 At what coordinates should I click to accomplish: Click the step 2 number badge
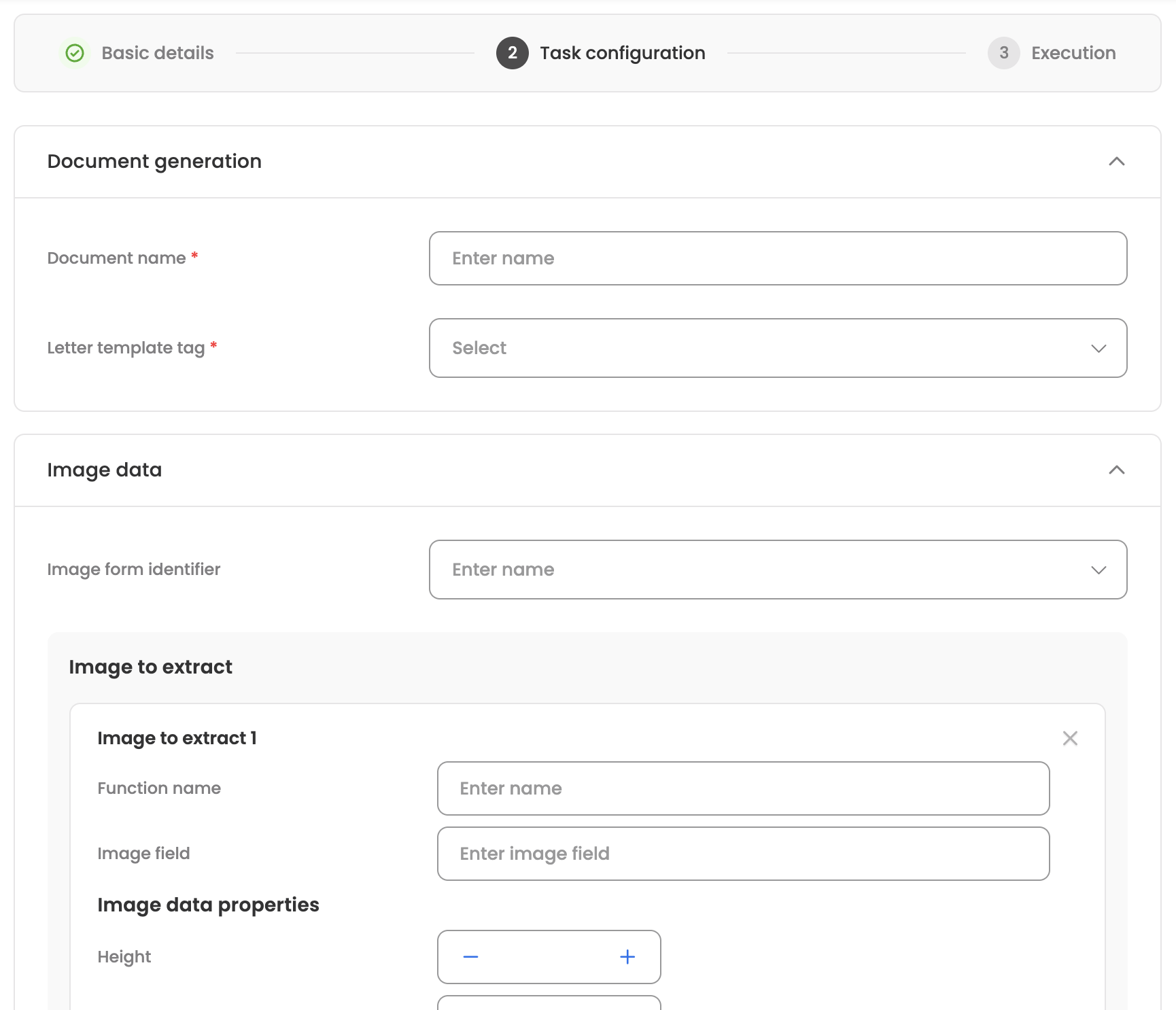512,53
